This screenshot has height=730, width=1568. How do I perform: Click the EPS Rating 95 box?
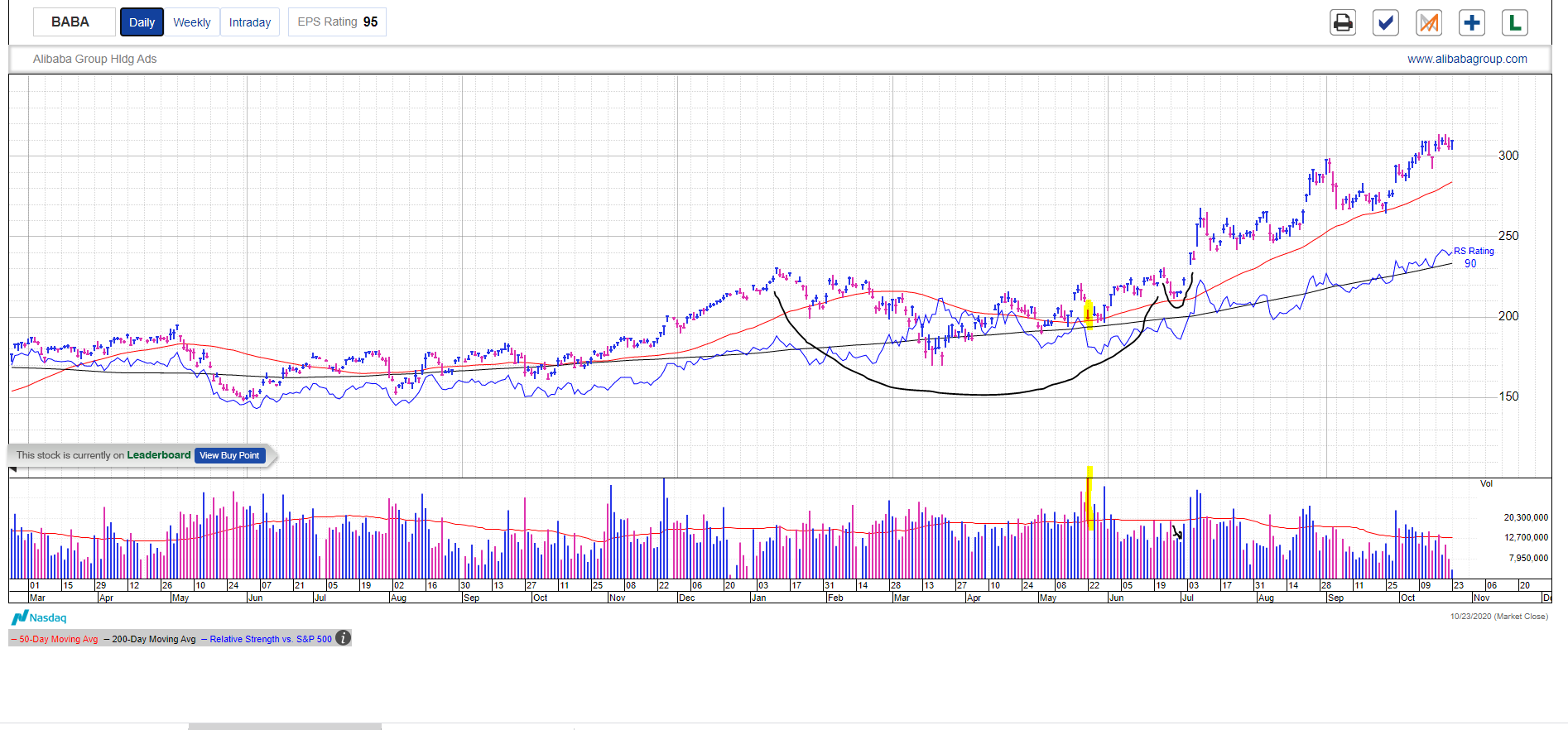(337, 22)
